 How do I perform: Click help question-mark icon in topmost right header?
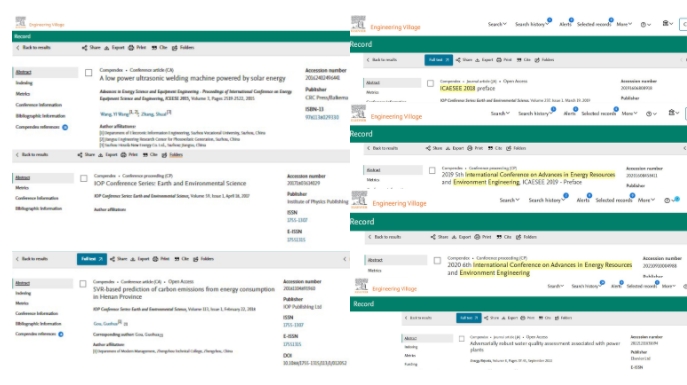pyautogui.click(x=643, y=25)
